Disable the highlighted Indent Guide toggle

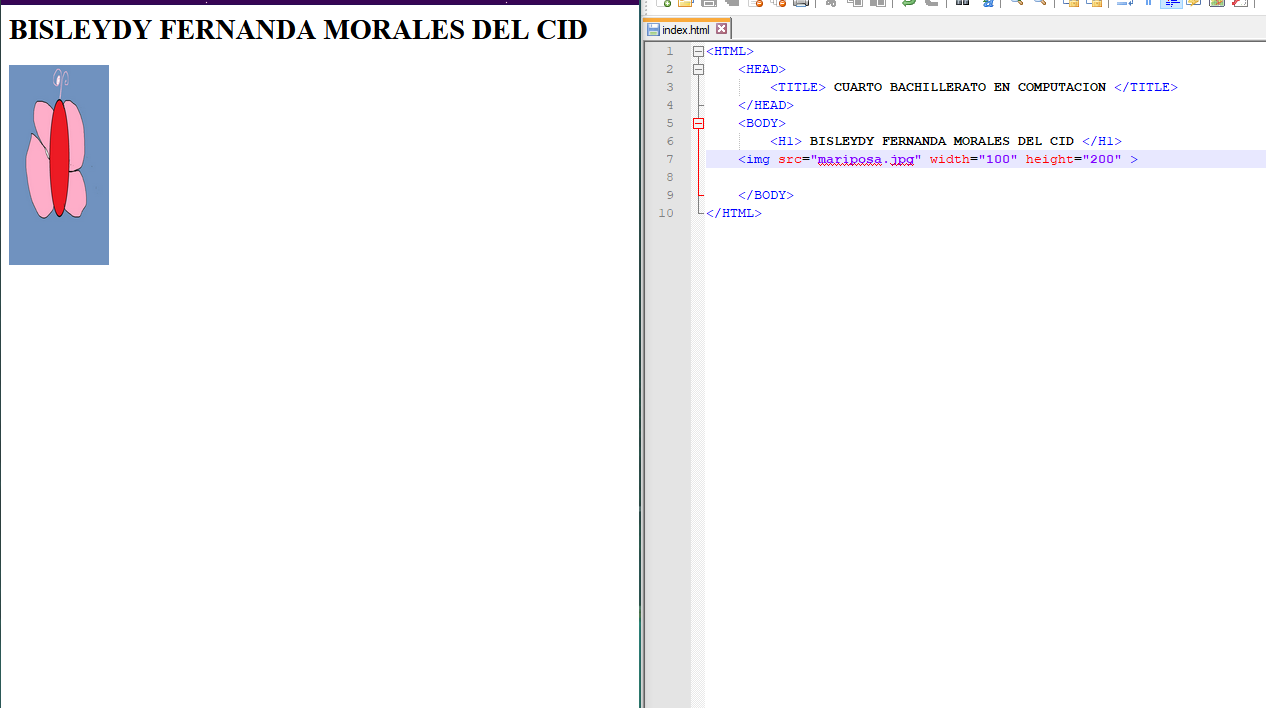click(x=1171, y=3)
